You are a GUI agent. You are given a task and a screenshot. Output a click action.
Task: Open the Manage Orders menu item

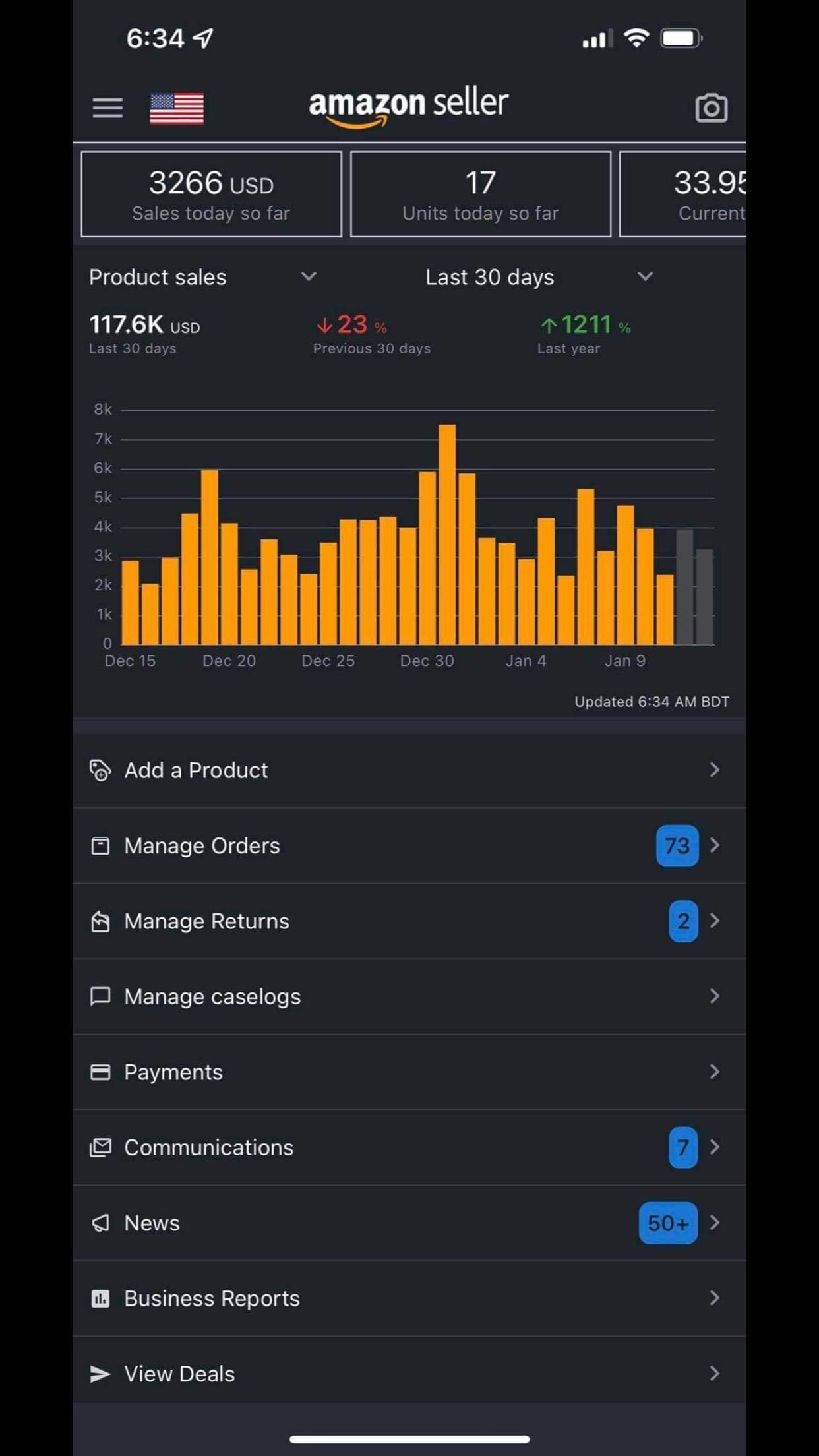(202, 846)
